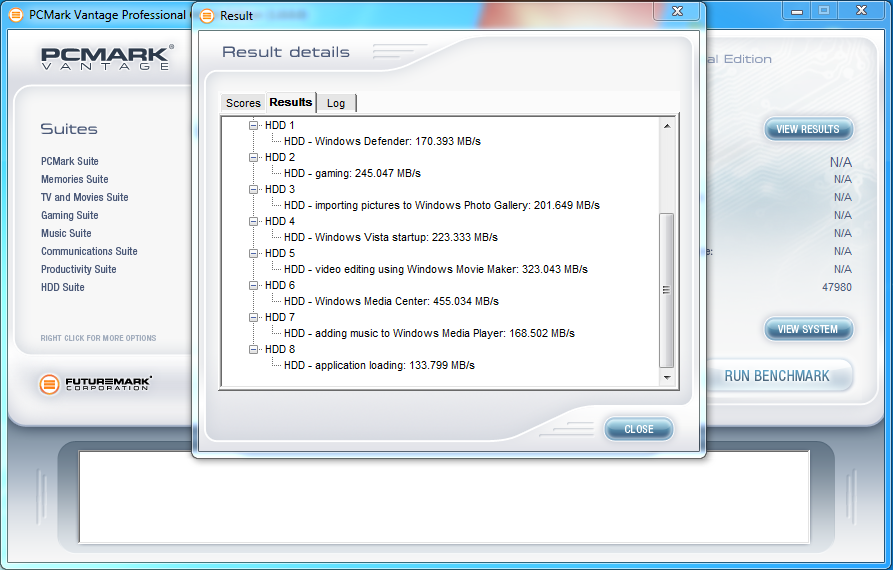Select HDD Suite in Suites list

point(63,287)
